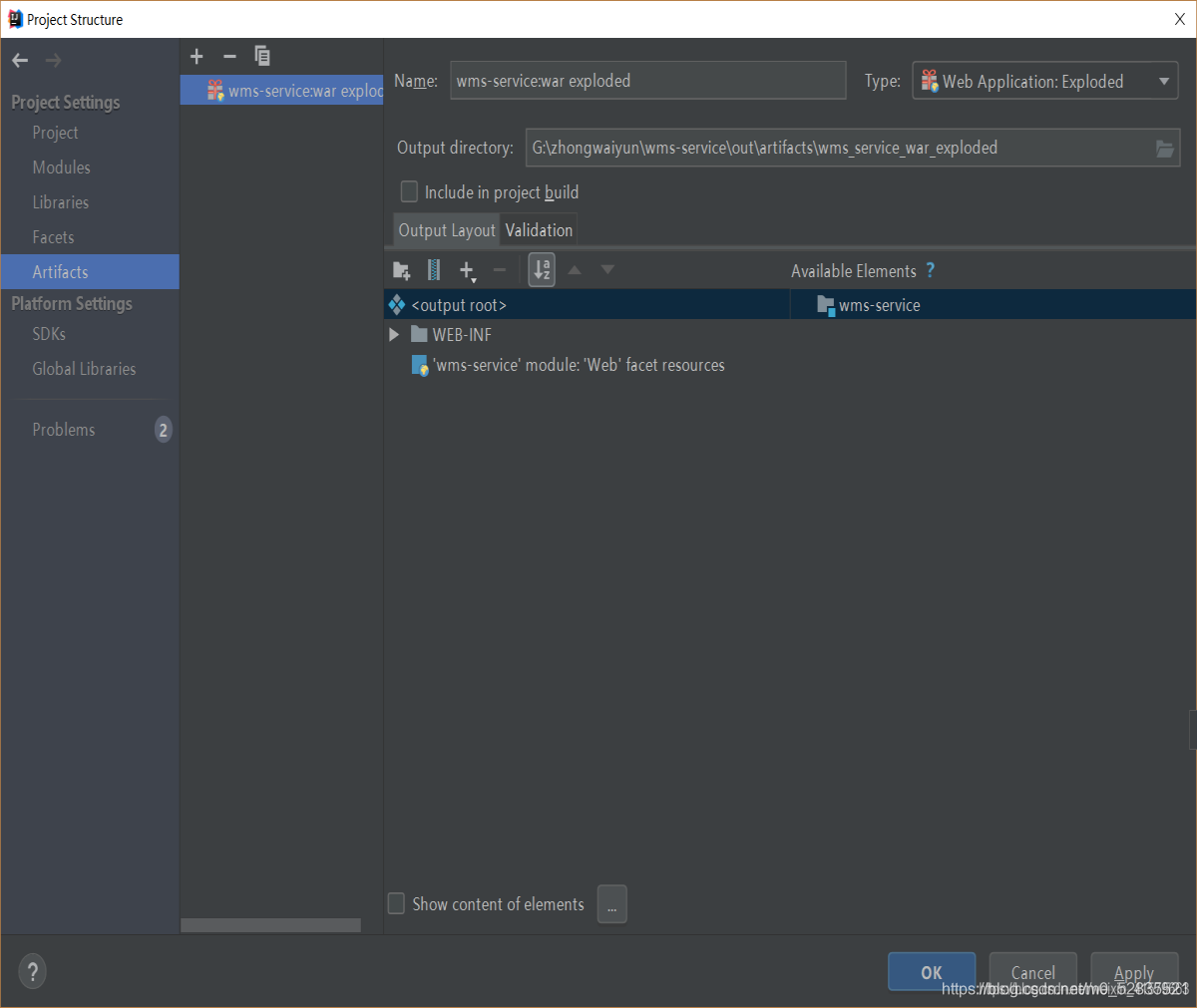Click the artifact list horizontal scrollbar
The width and height of the screenshot is (1197, 1008).
point(270,925)
